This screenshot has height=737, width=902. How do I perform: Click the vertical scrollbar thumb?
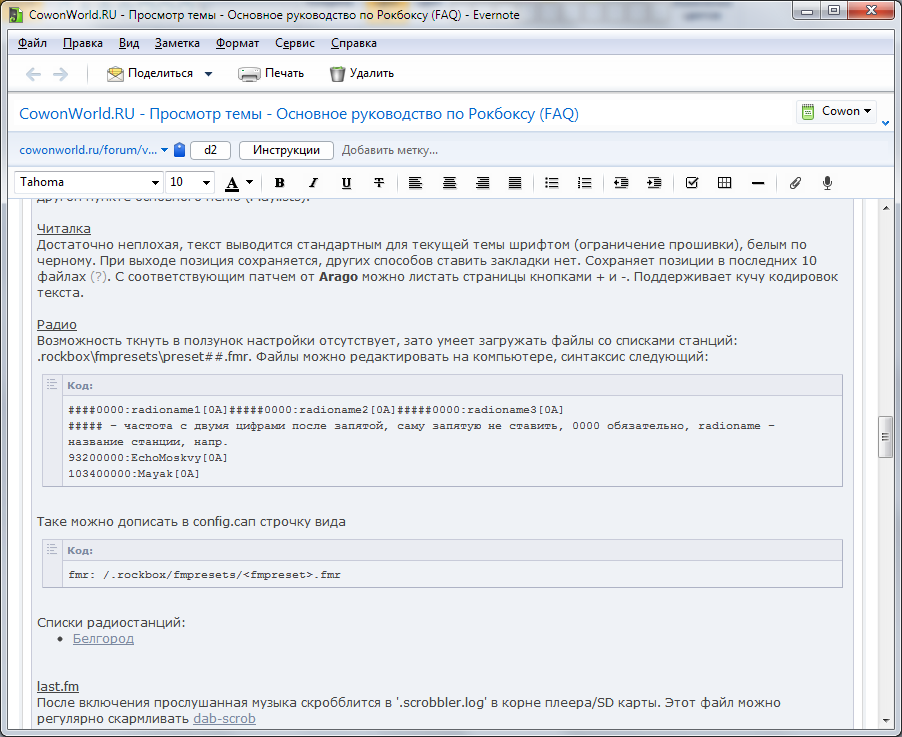coord(886,437)
